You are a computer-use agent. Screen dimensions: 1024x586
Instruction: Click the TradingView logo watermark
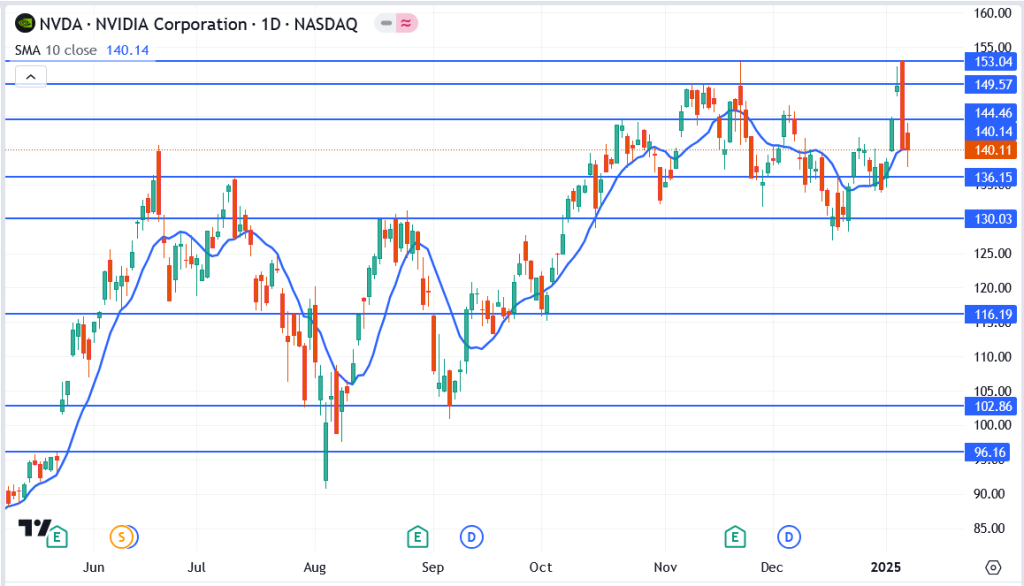pyautogui.click(x=37, y=529)
